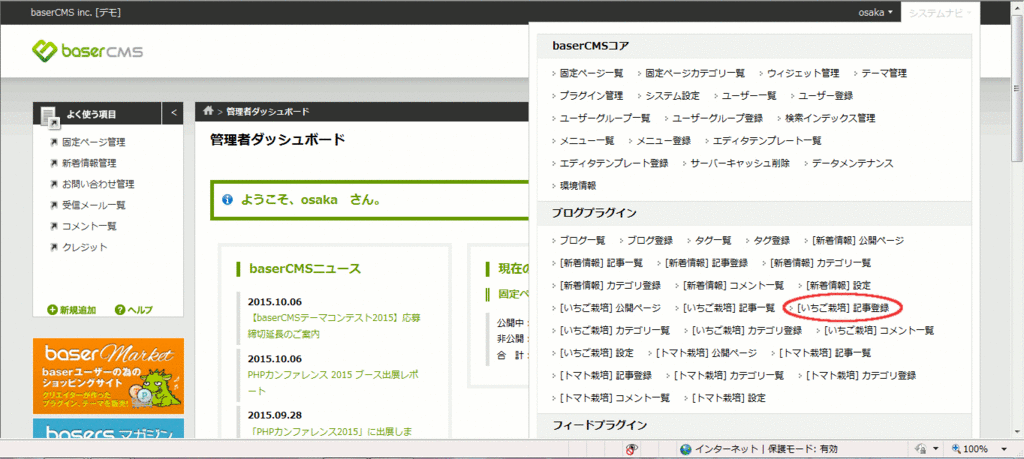Open [いちご栽培] 記事登録
The height and width of the screenshot is (459, 1024).
point(844,308)
